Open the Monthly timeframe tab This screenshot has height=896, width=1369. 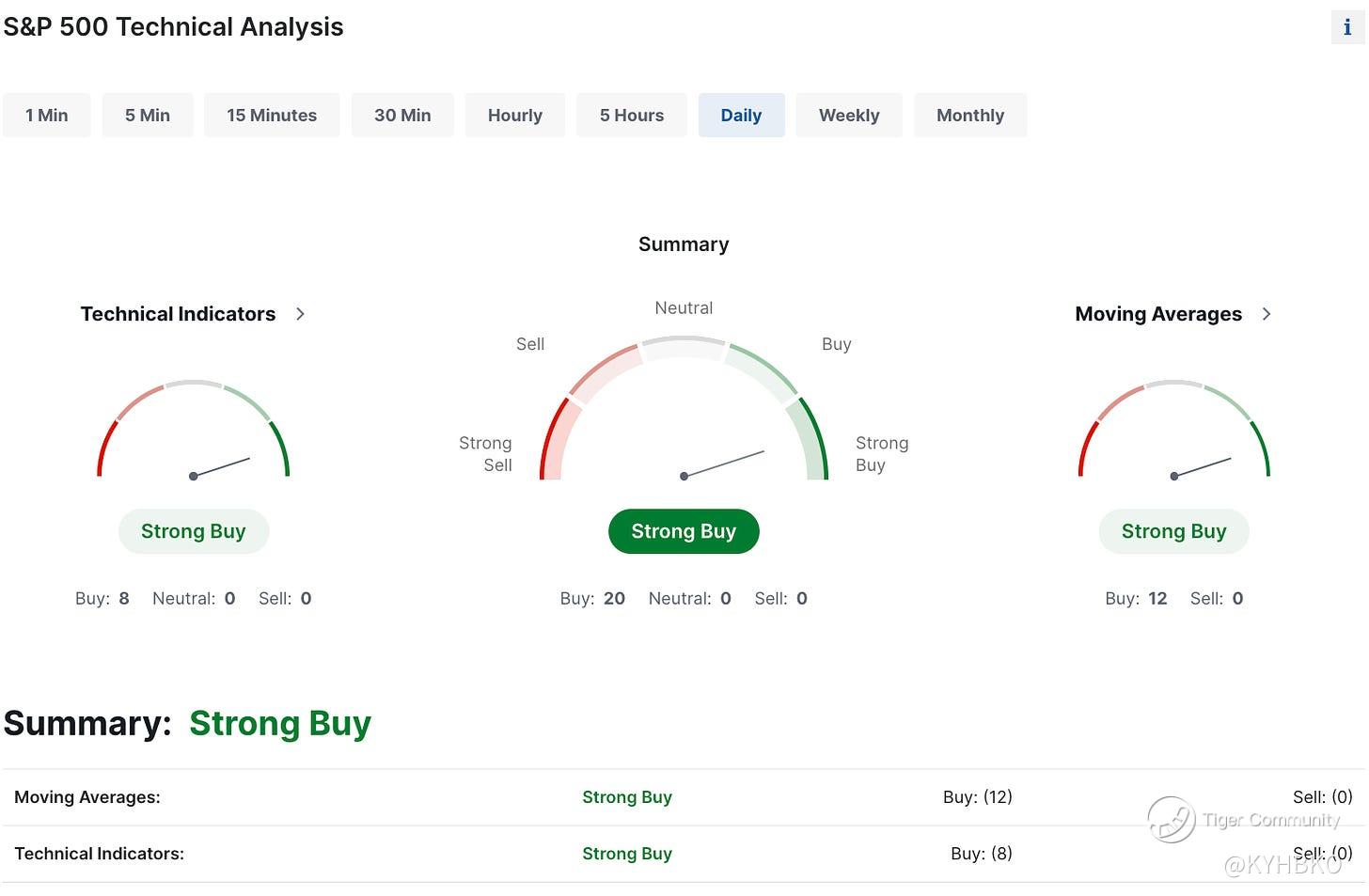point(970,116)
